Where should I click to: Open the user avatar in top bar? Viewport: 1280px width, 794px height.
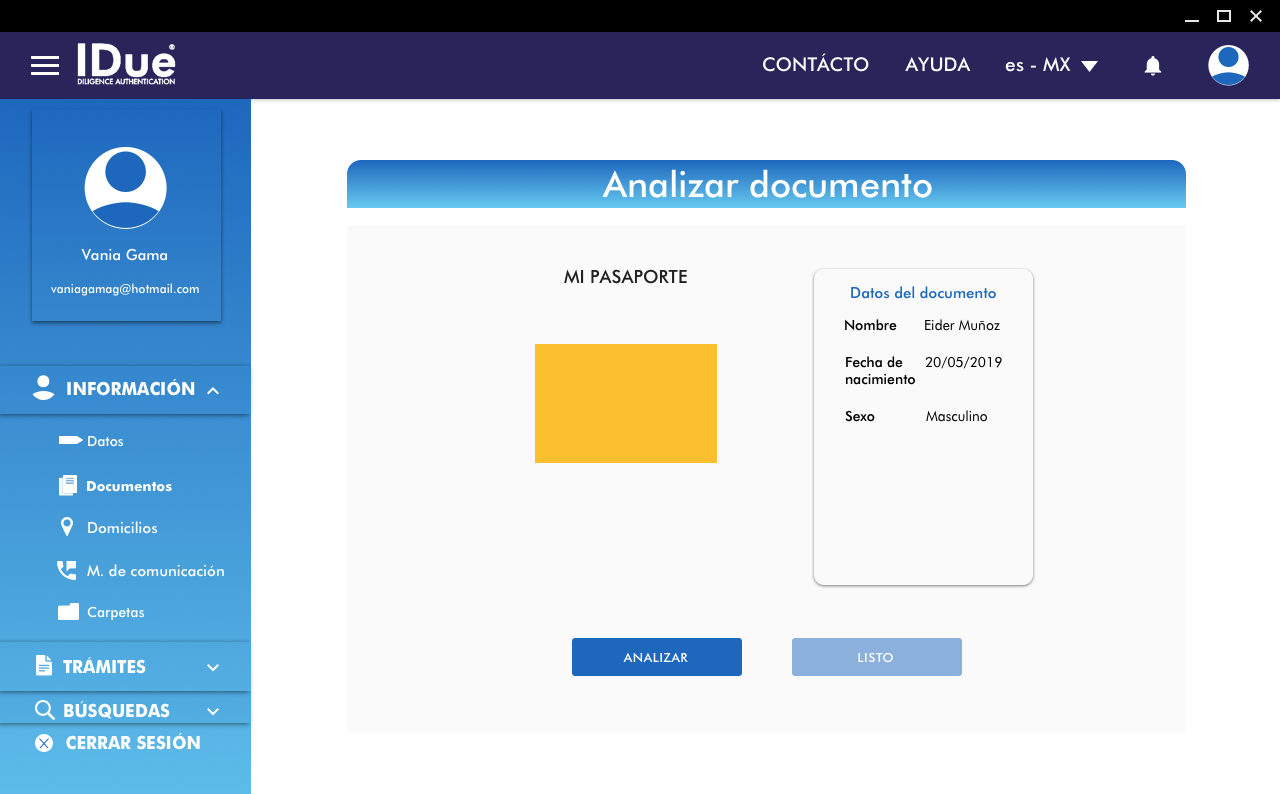pos(1227,66)
